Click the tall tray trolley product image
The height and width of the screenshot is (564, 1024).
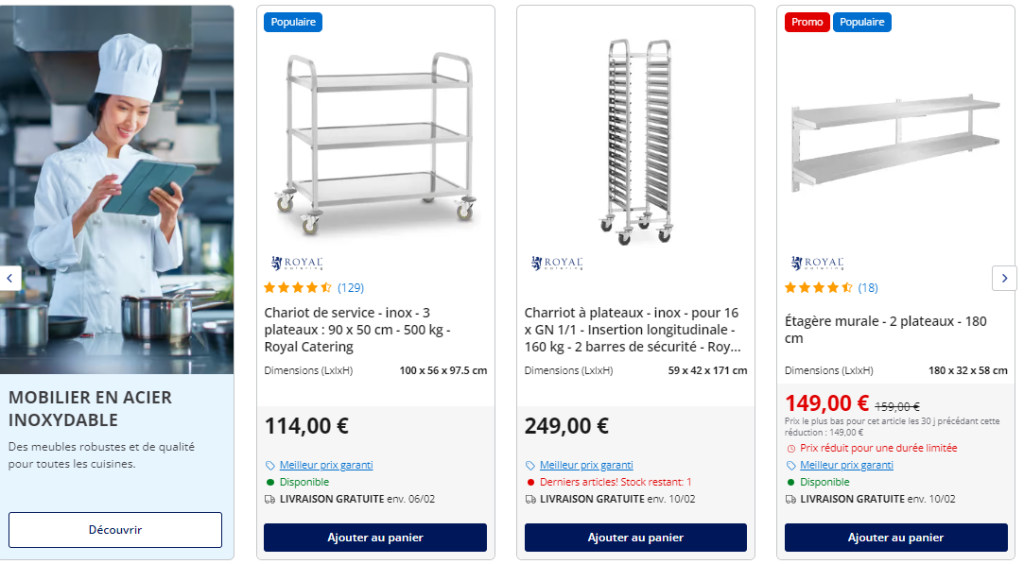pyautogui.click(x=636, y=142)
